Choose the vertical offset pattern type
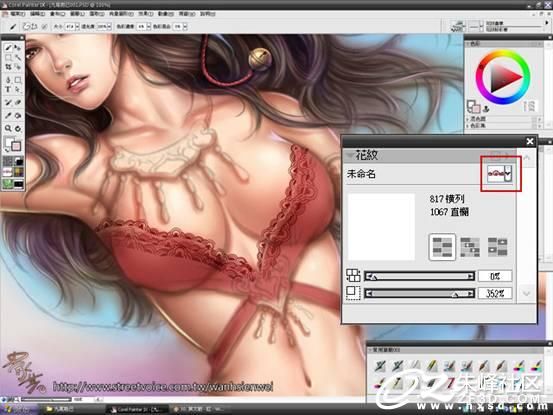The width and height of the screenshot is (553, 415). [x=497, y=246]
